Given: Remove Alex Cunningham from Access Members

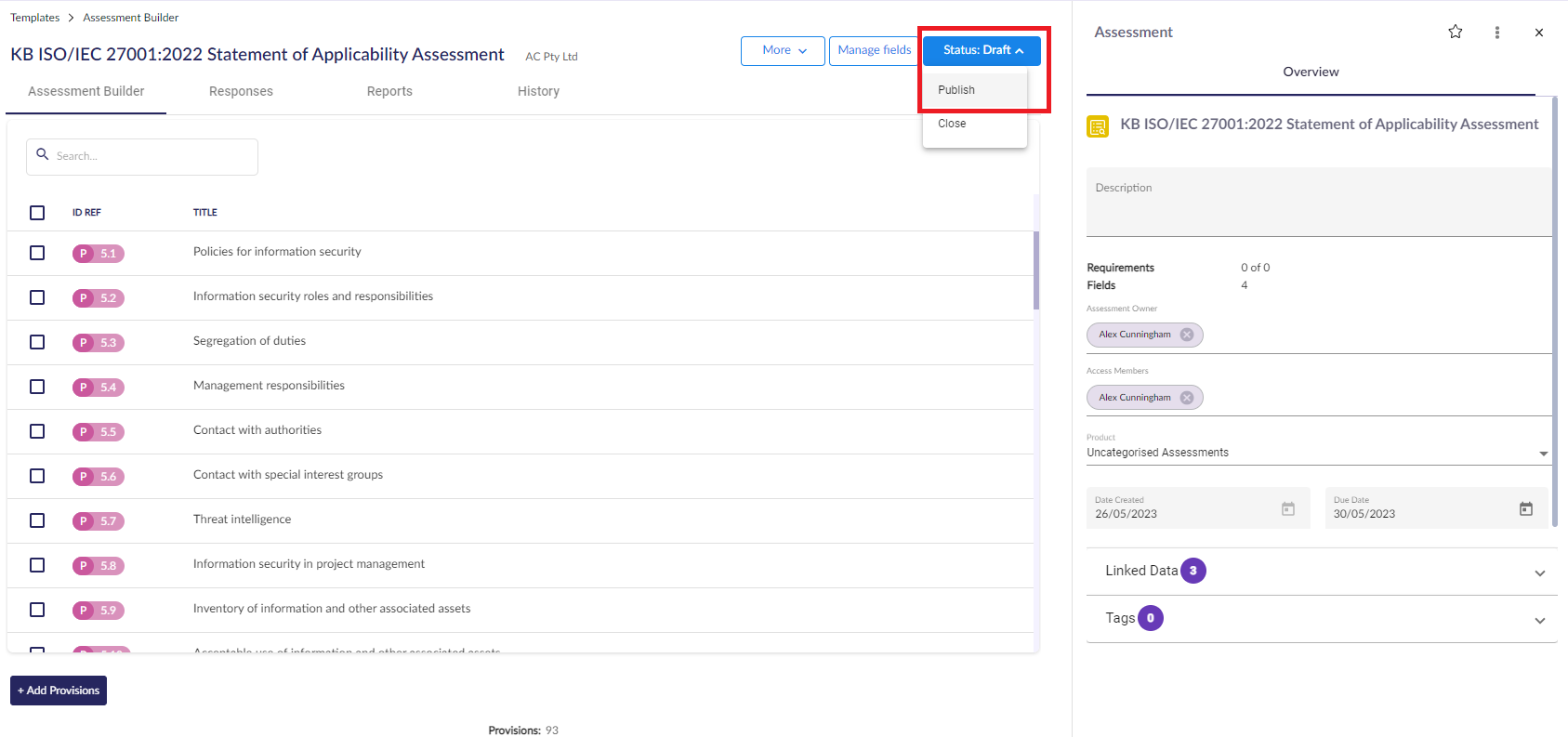Looking at the screenshot, I should click(1187, 398).
